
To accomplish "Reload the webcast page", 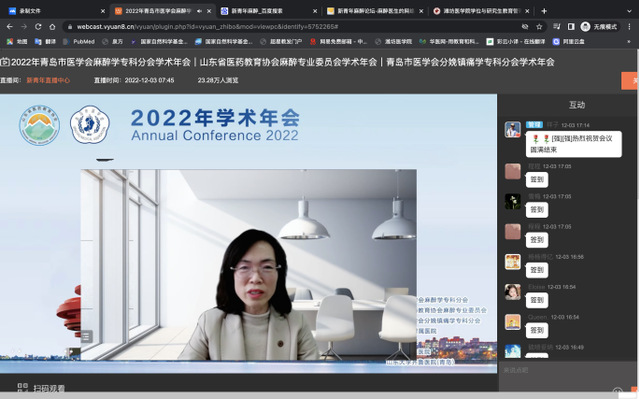I will 38,26.
